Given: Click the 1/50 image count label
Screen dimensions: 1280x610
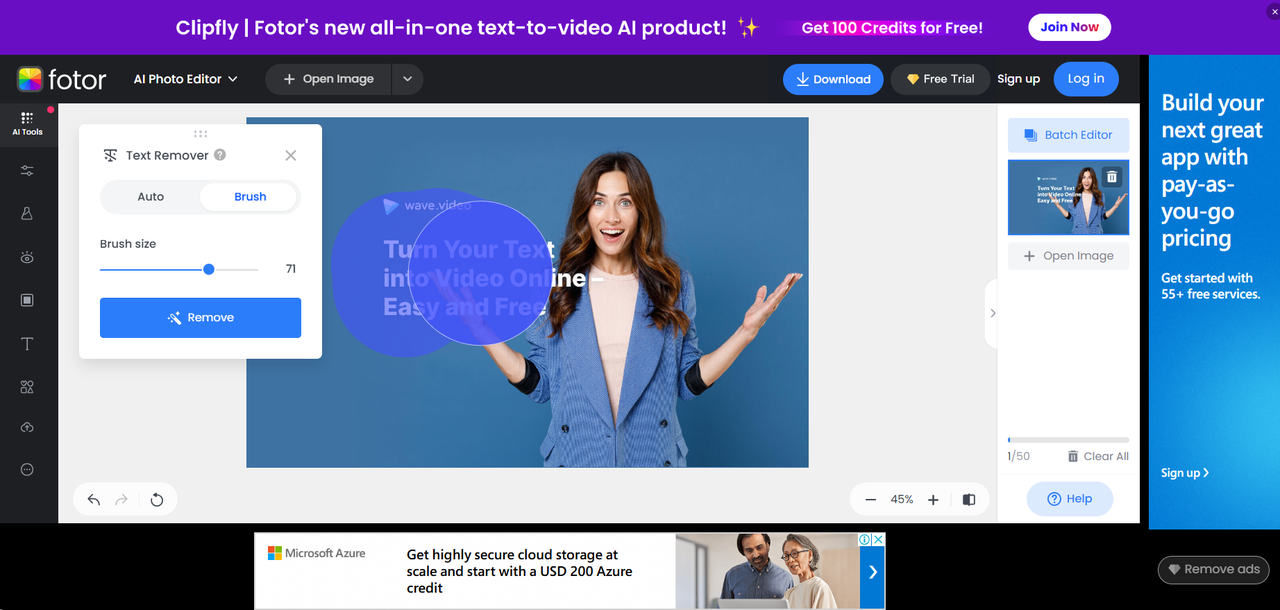Looking at the screenshot, I should click(x=1019, y=456).
